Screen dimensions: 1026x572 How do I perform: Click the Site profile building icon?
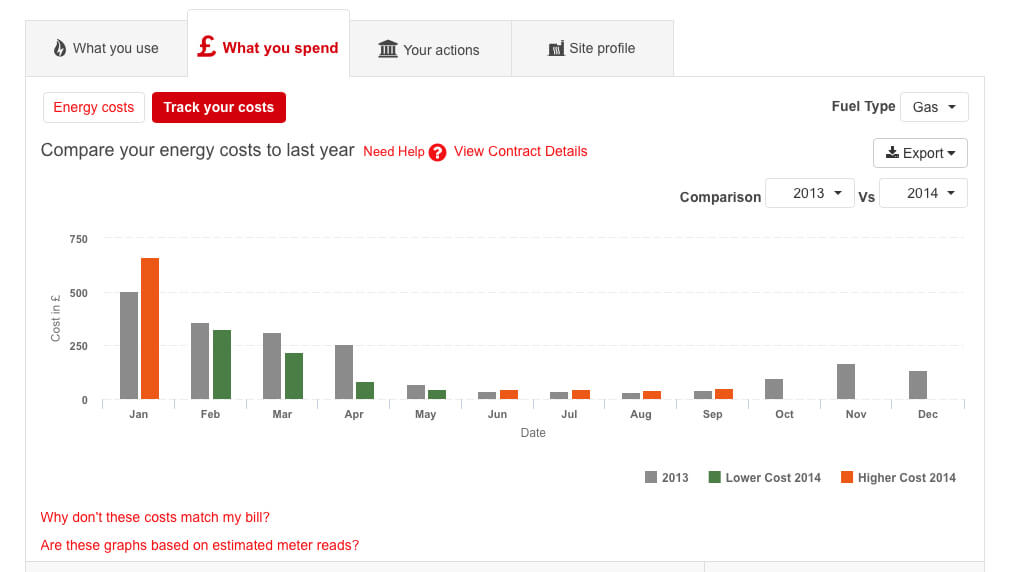click(556, 48)
